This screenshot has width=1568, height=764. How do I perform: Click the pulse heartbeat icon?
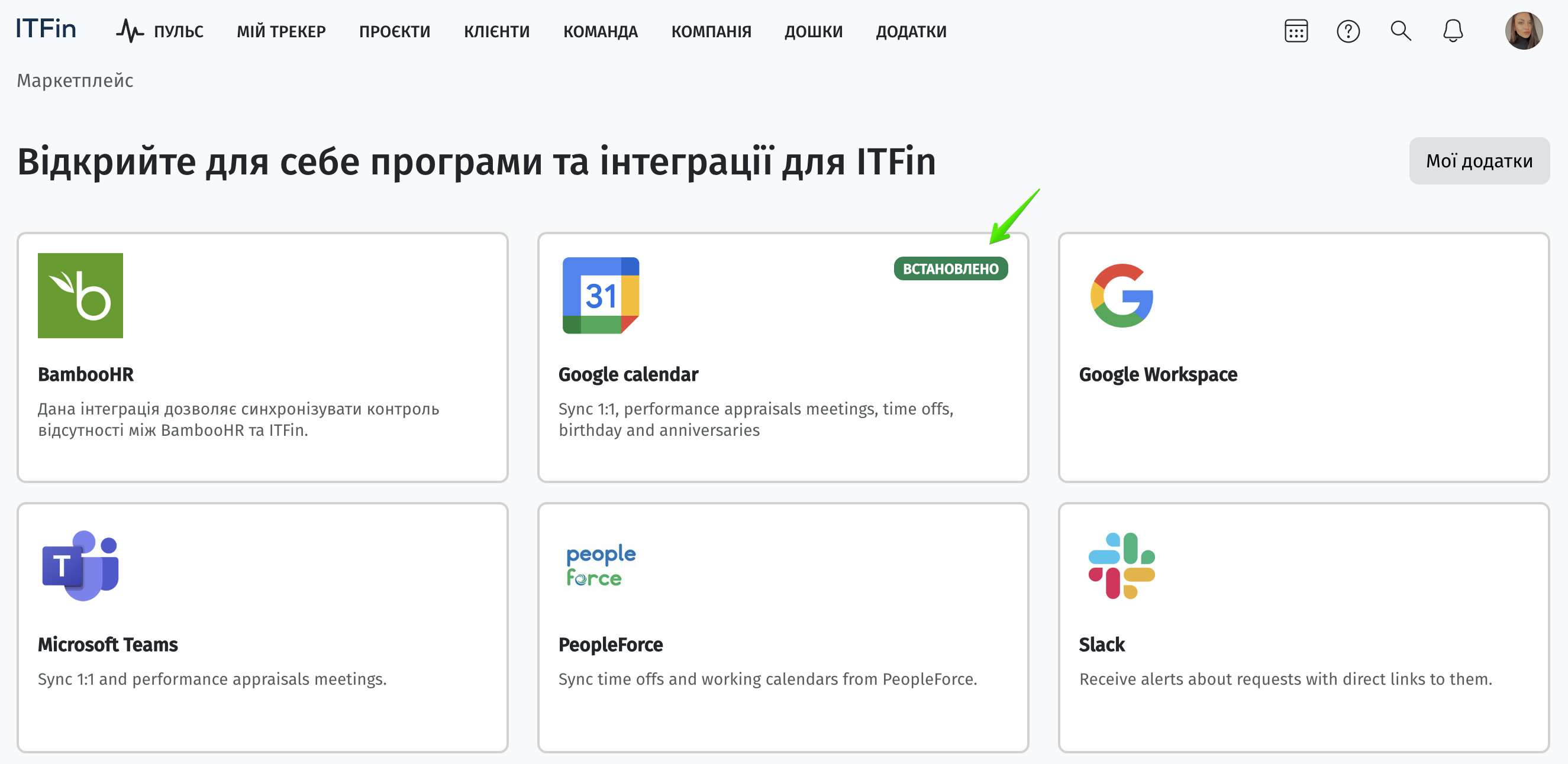pos(130,30)
